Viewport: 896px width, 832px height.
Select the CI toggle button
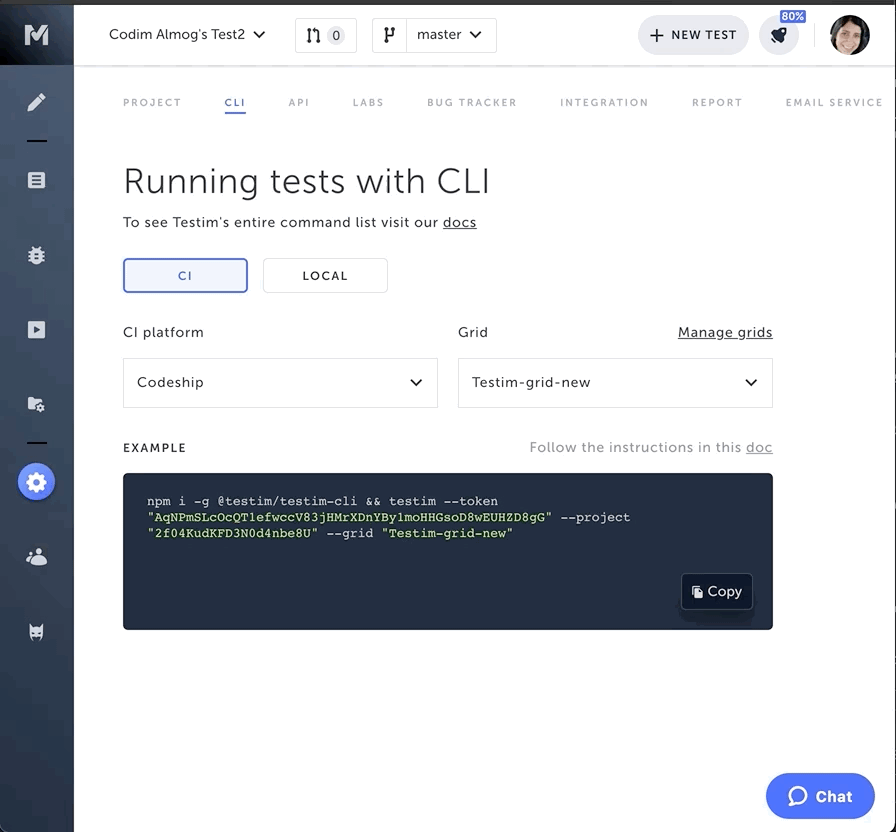tap(185, 275)
